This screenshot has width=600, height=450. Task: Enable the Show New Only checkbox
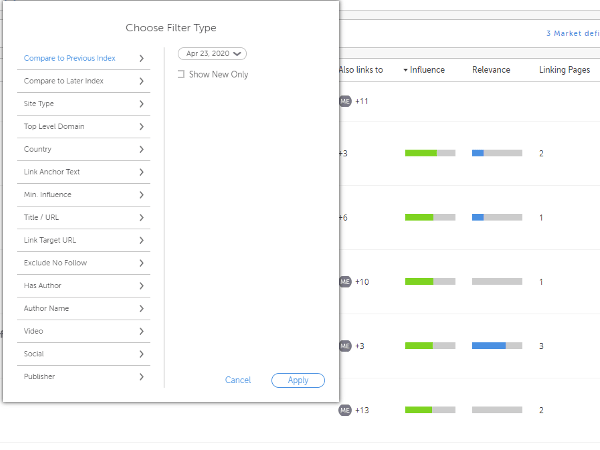pos(181,74)
